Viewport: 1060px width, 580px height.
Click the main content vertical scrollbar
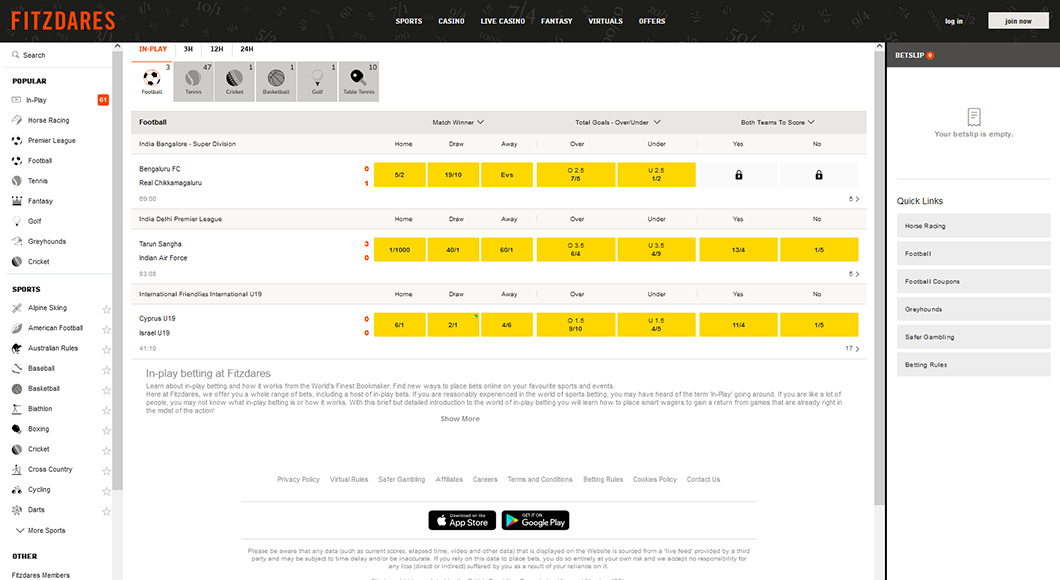(x=880, y=277)
